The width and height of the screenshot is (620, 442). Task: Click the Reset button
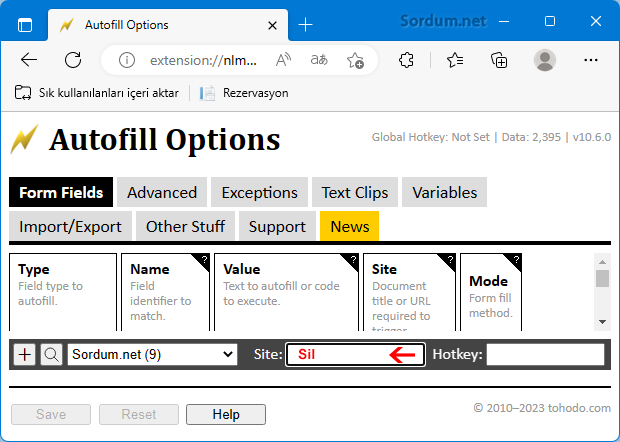139,414
